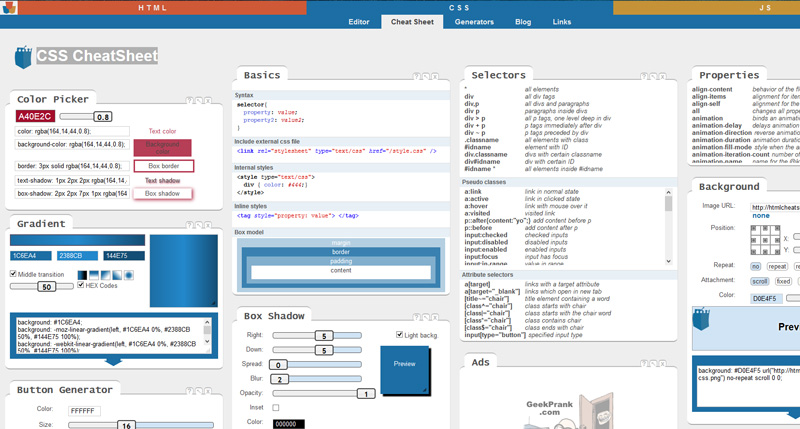800x429 pixels.
Task: Close the Box Shadow panel
Action: tap(435, 317)
